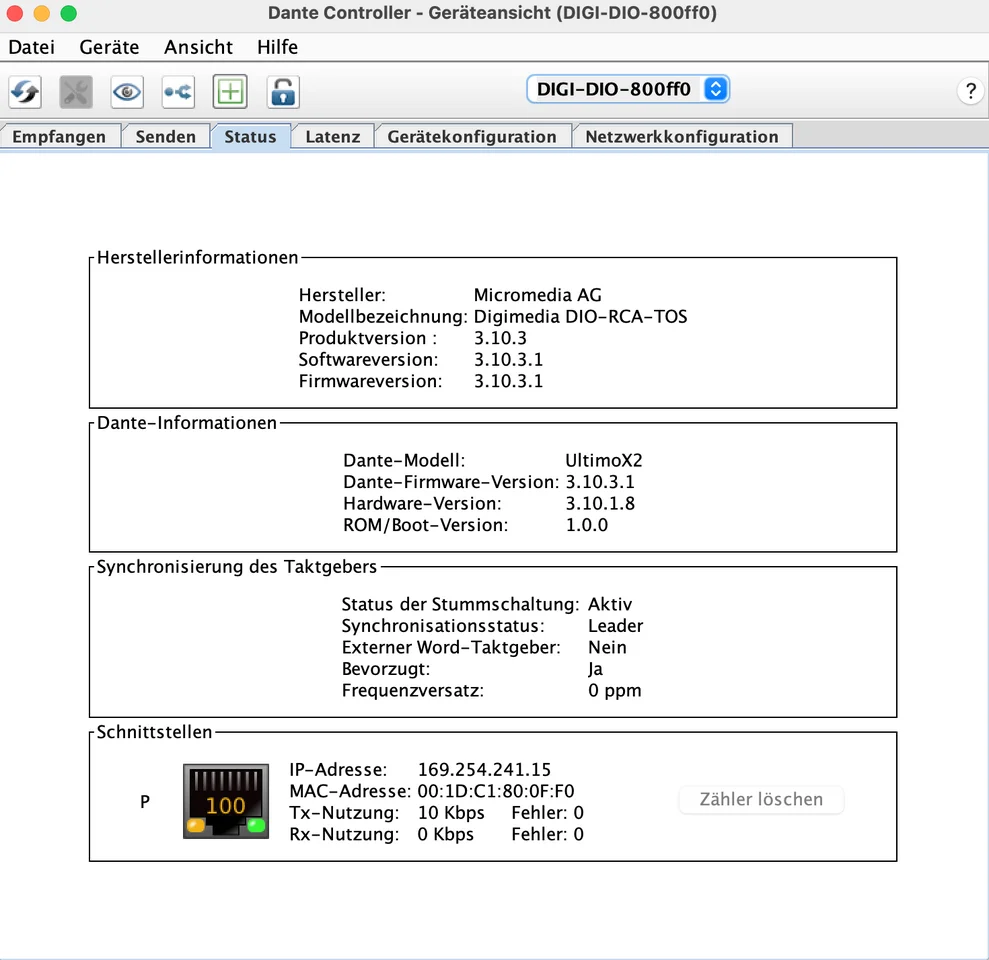This screenshot has width=989, height=960.
Task: Click the device selector stepper arrows
Action: pos(715,88)
